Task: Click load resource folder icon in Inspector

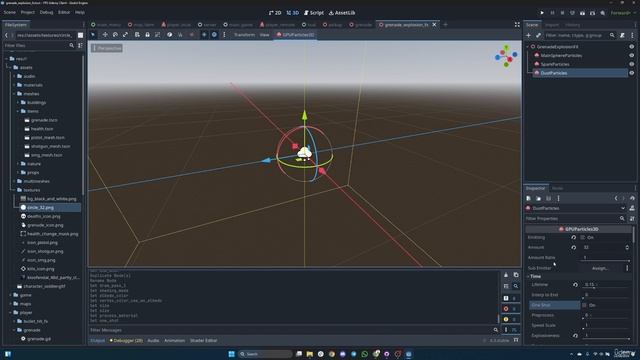Action: tap(538, 198)
